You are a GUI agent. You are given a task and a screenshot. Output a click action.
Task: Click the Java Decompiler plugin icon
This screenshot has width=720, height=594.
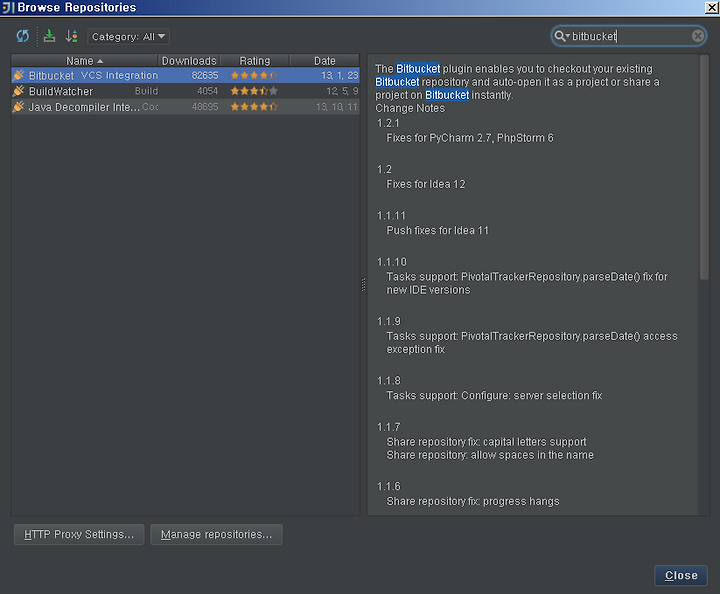tap(18, 106)
